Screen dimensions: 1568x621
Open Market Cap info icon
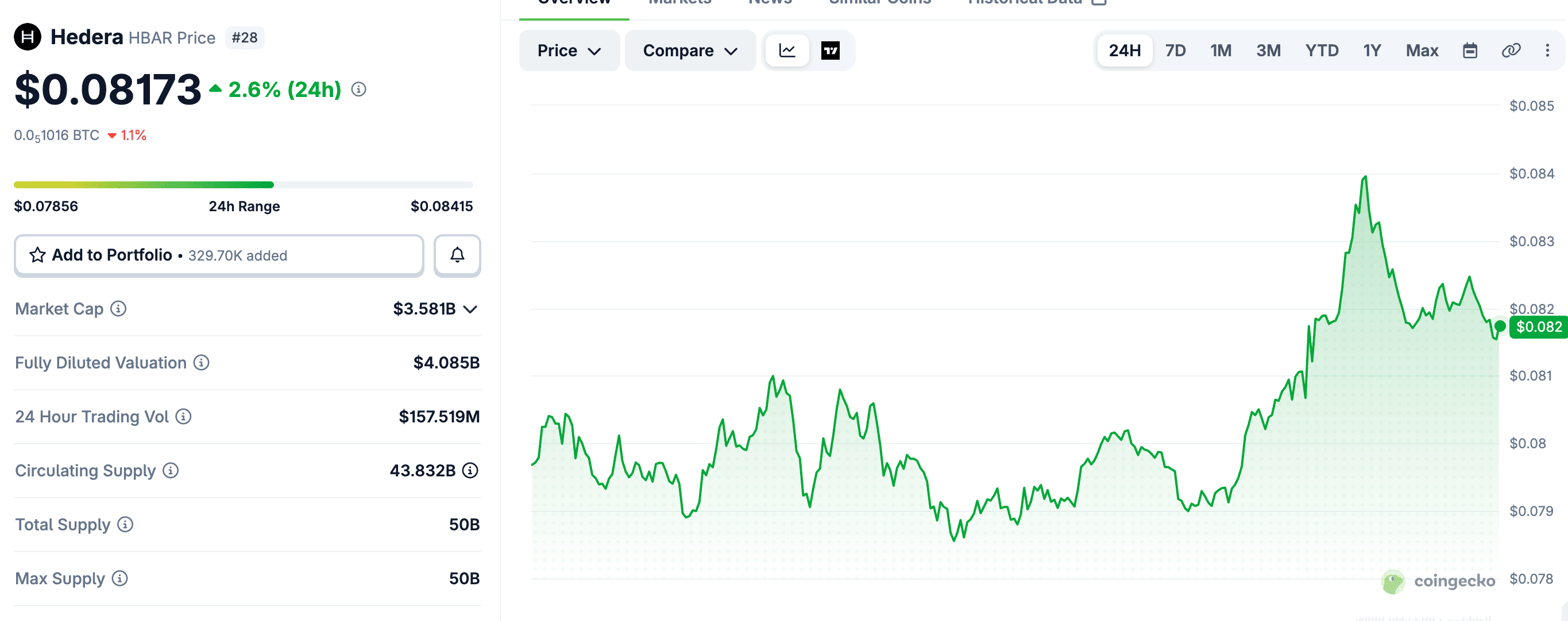point(118,309)
